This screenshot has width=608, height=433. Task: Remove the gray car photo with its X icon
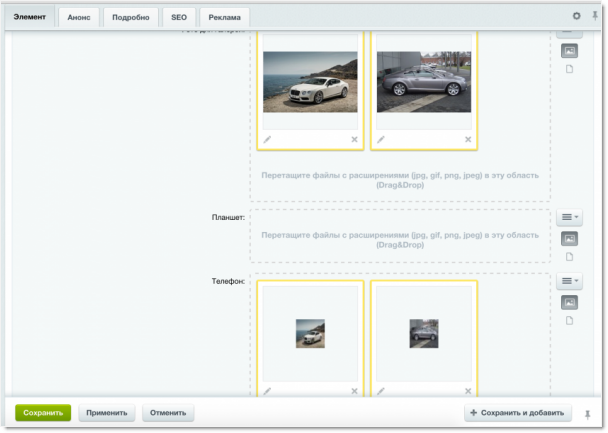[468, 139]
